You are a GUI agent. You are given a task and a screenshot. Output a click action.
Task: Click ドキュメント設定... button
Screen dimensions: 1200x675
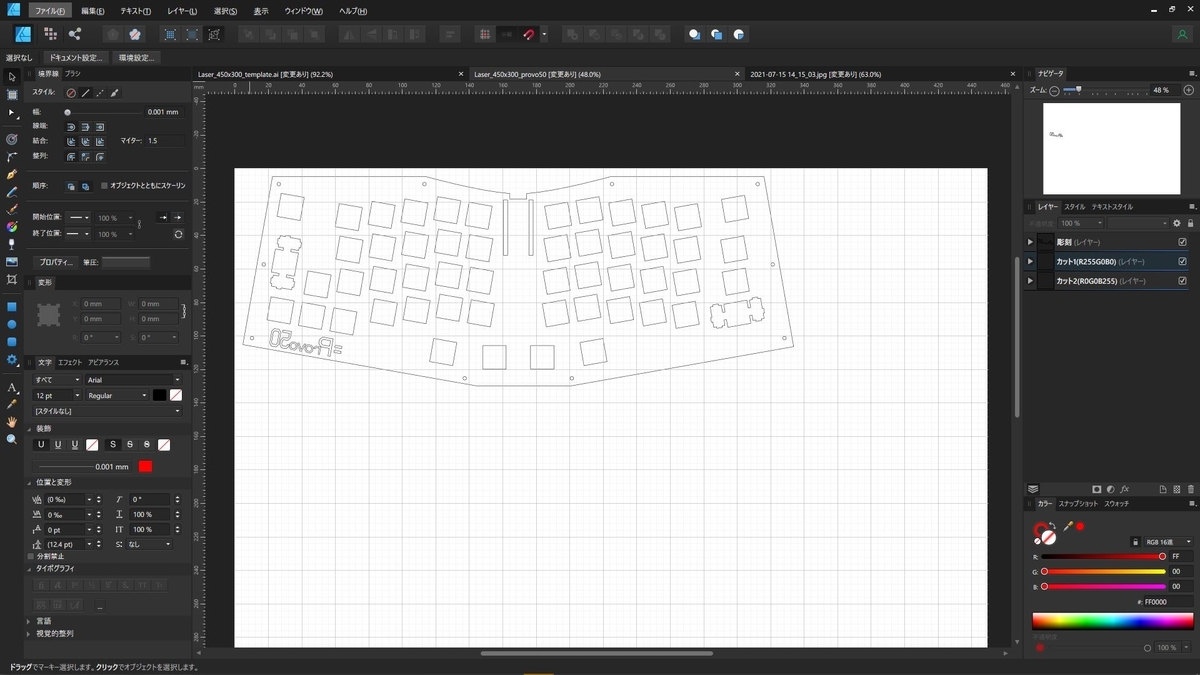[76, 58]
